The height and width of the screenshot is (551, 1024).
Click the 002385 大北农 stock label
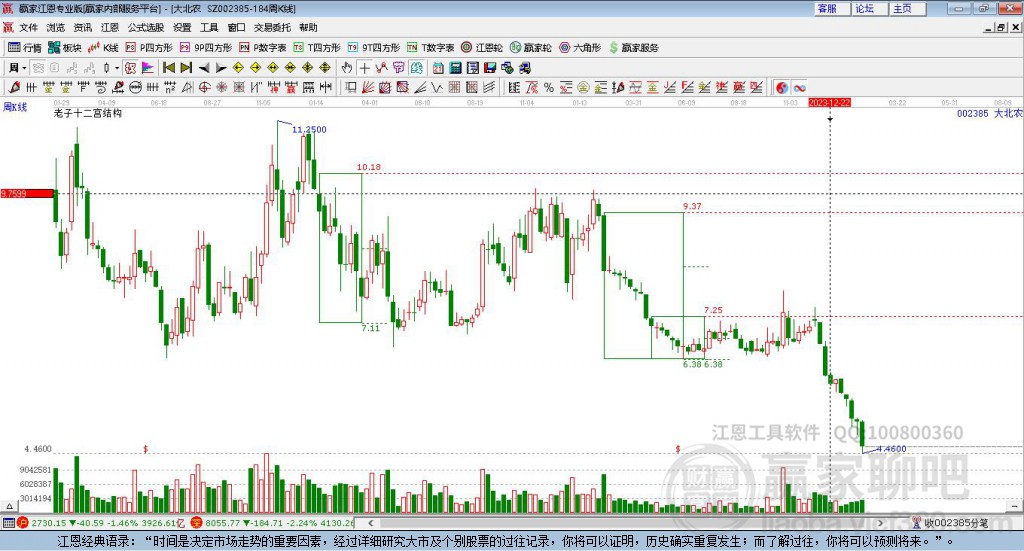point(989,114)
